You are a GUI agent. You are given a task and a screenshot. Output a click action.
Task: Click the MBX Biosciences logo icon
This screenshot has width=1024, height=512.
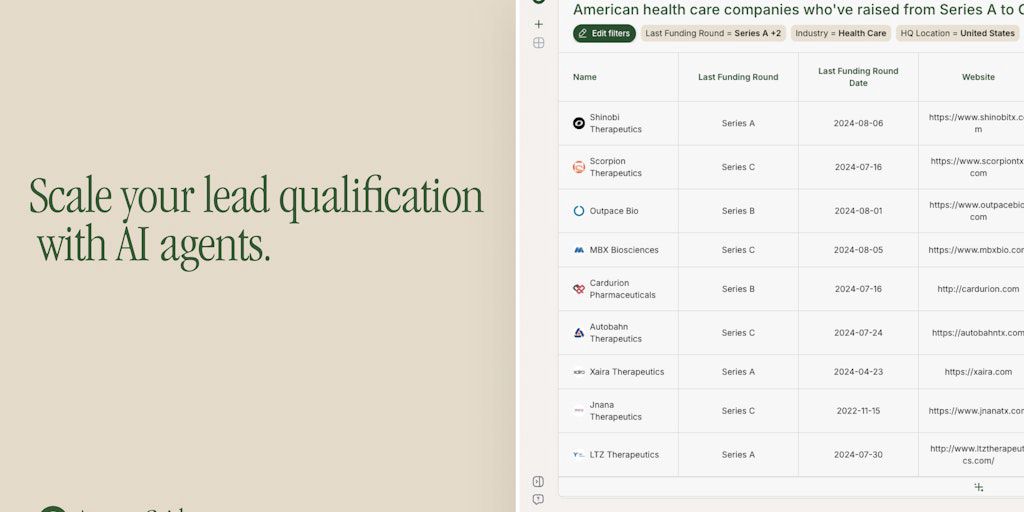pyautogui.click(x=579, y=250)
